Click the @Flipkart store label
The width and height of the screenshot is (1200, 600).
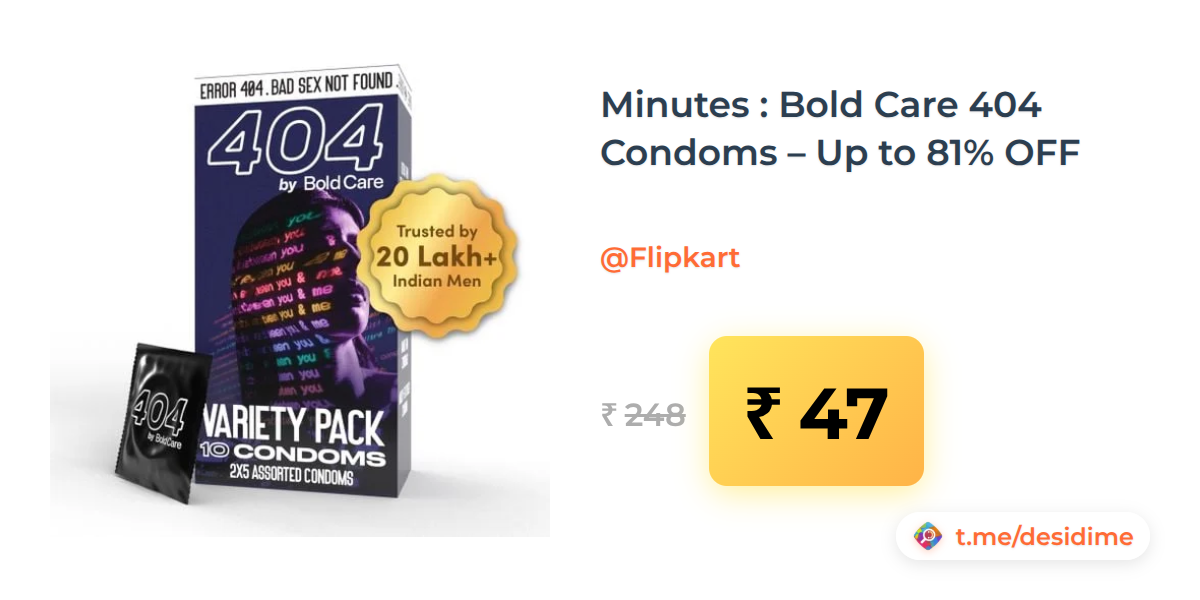click(x=670, y=258)
